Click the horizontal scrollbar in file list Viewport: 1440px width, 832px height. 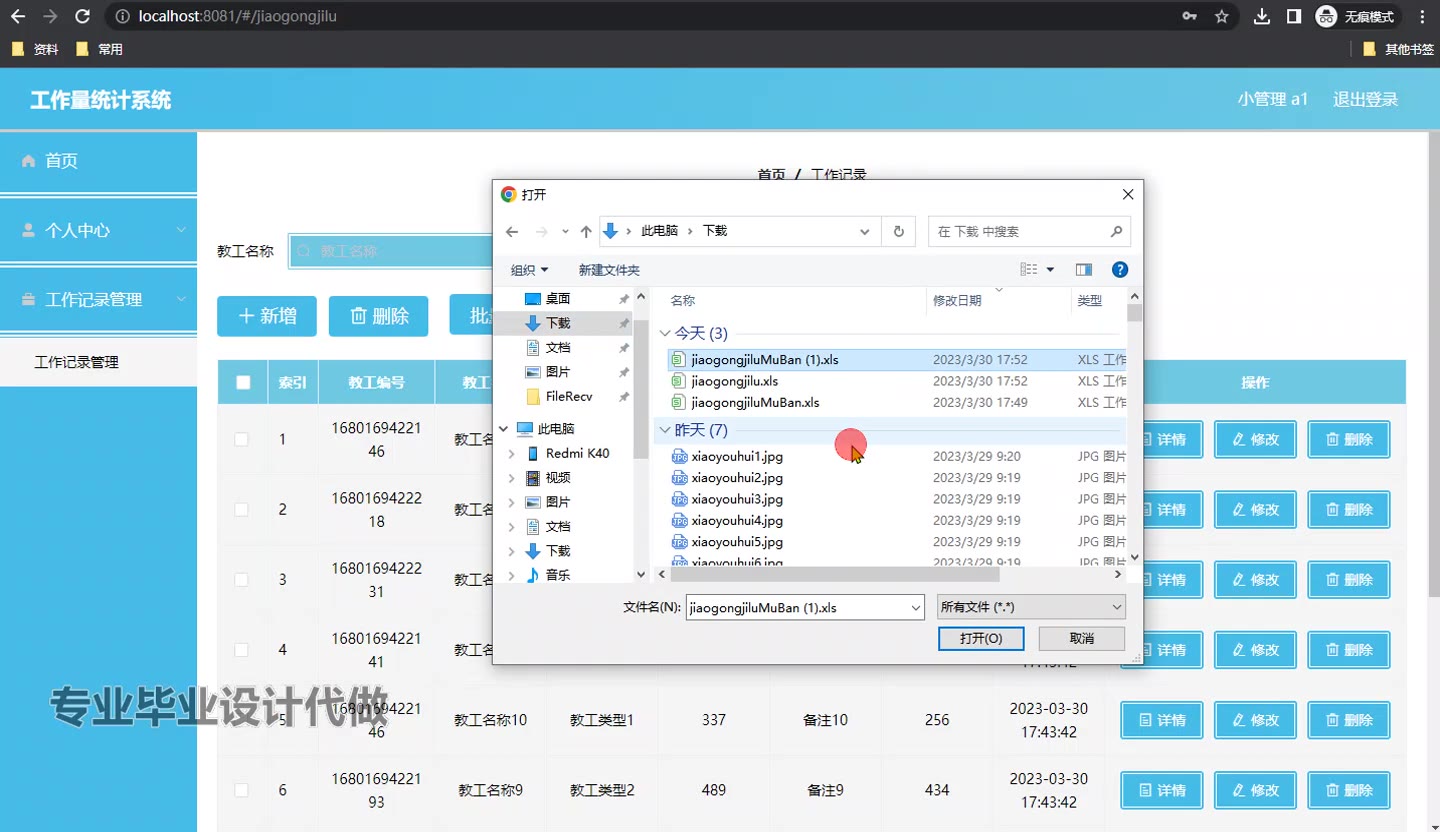pyautogui.click(x=834, y=575)
